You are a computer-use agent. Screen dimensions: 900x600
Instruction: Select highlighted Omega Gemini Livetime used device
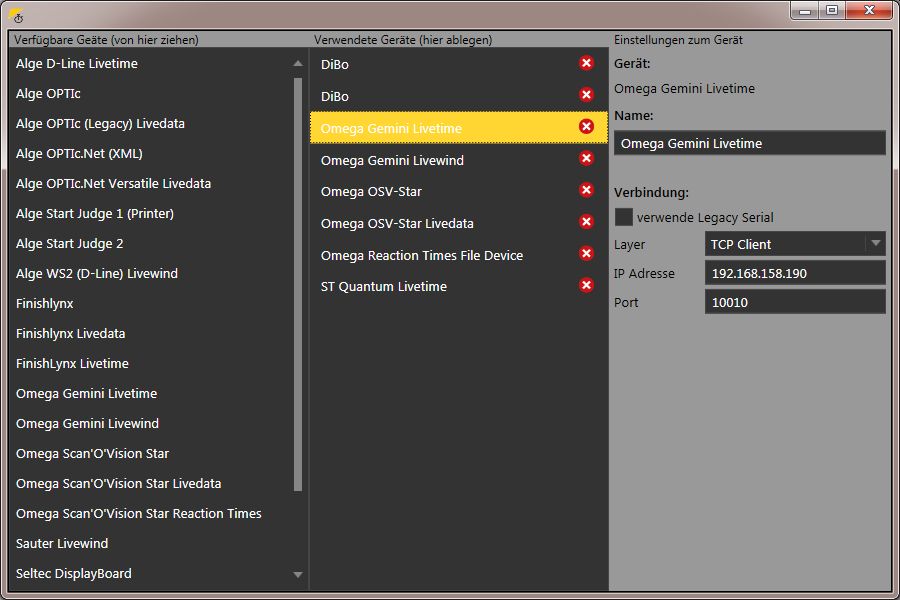pyautogui.click(x=459, y=127)
